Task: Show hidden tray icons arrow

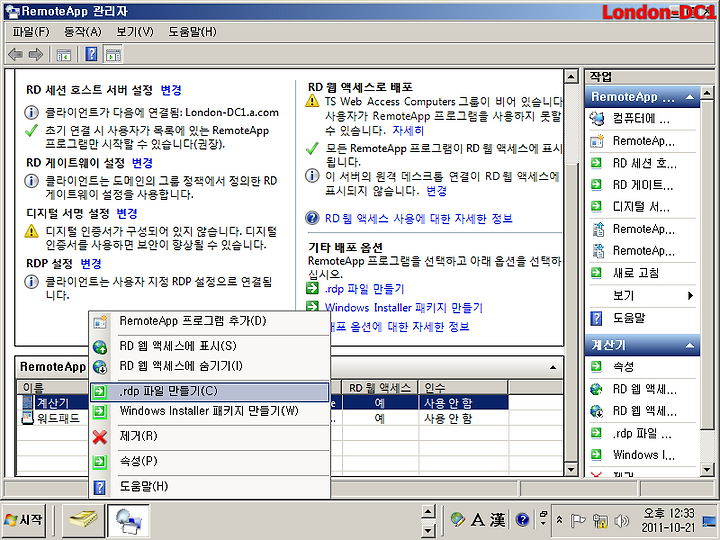Action: click(x=559, y=520)
